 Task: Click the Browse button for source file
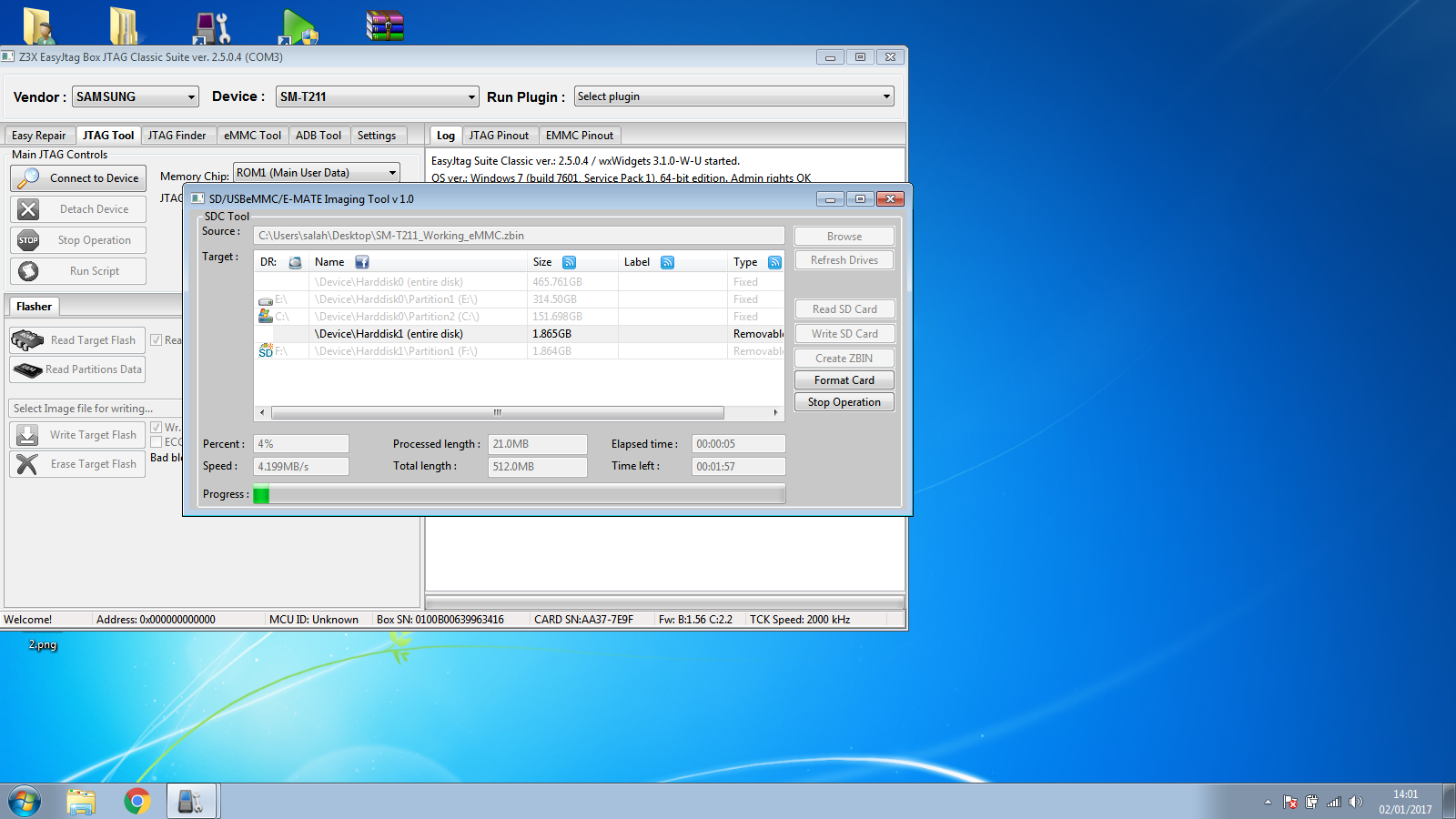pyautogui.click(x=844, y=237)
